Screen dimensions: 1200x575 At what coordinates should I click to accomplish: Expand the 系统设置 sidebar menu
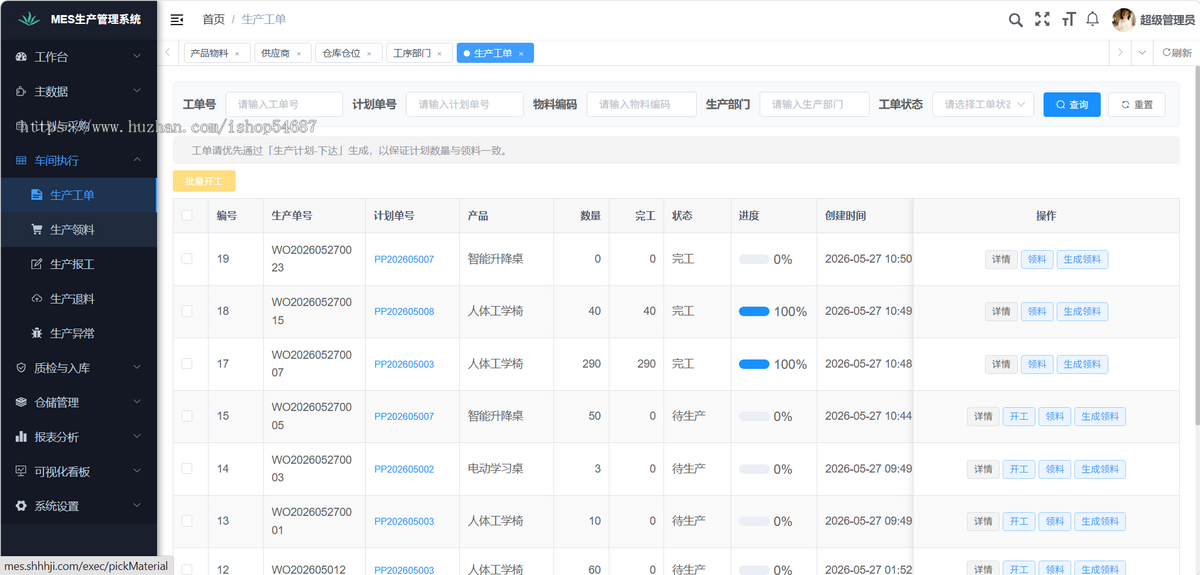click(x=137, y=506)
